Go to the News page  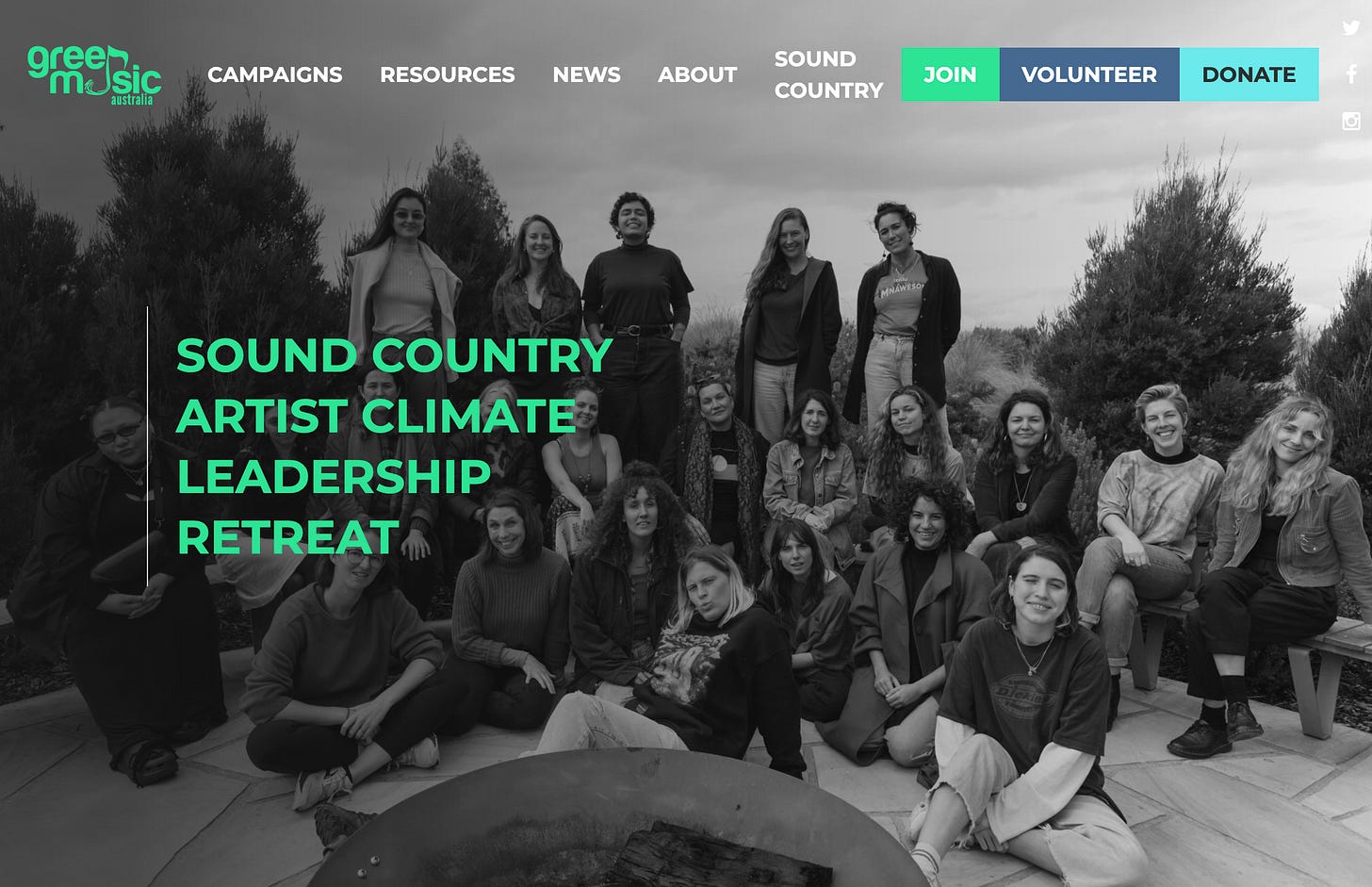[586, 74]
